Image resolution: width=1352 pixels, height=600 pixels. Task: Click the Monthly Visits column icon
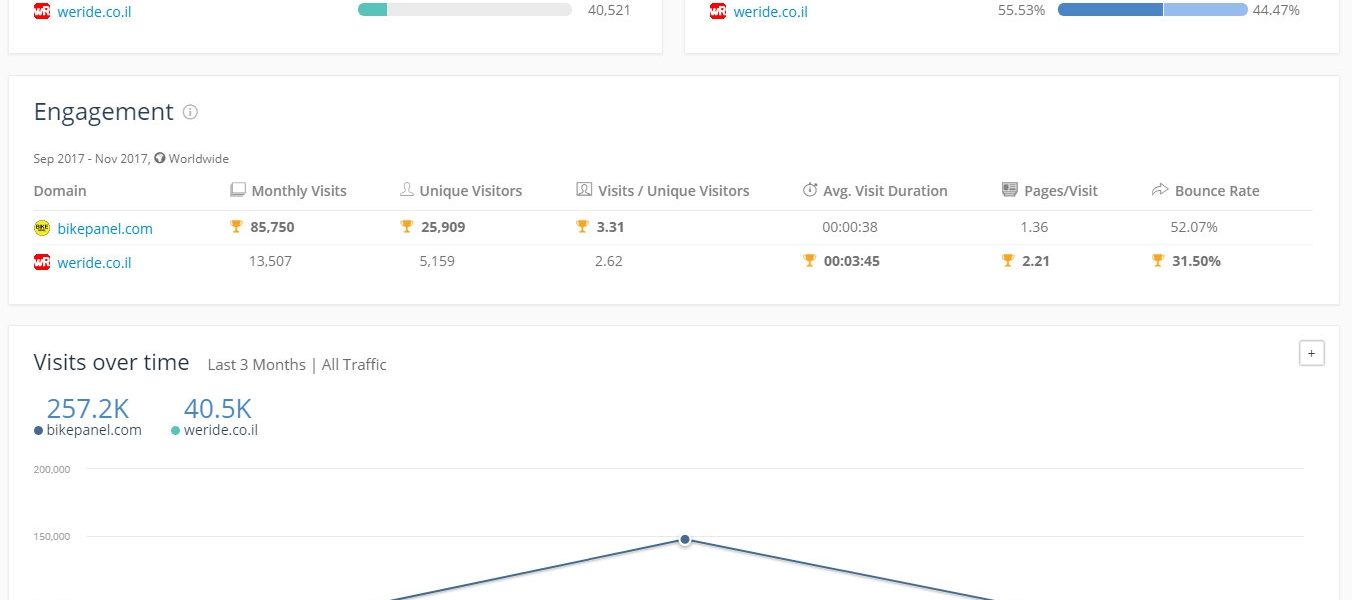tap(238, 190)
